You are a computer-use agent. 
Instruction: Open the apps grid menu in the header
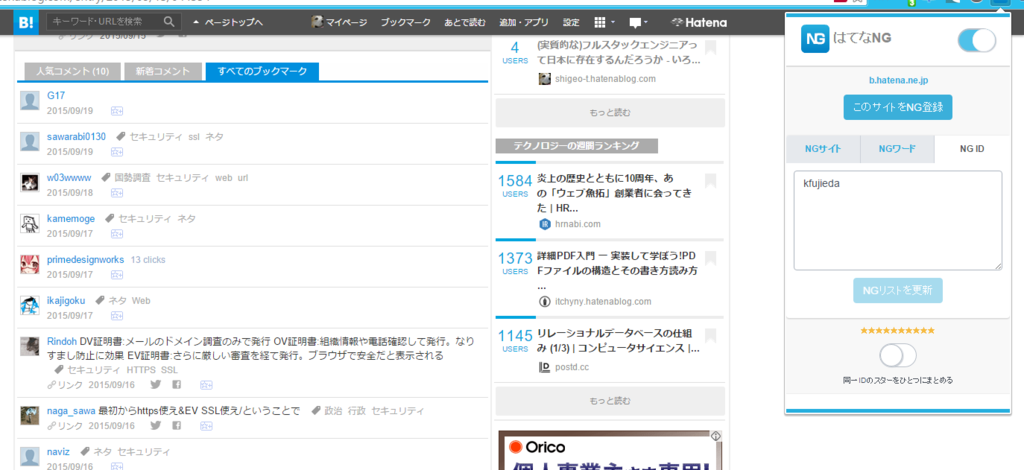[x=605, y=22]
